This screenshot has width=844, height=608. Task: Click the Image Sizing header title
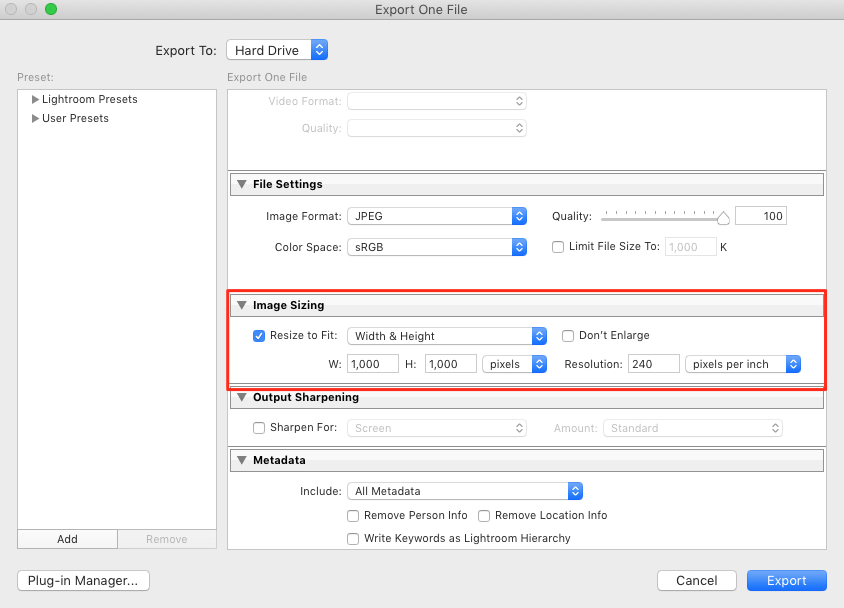tap(289, 305)
